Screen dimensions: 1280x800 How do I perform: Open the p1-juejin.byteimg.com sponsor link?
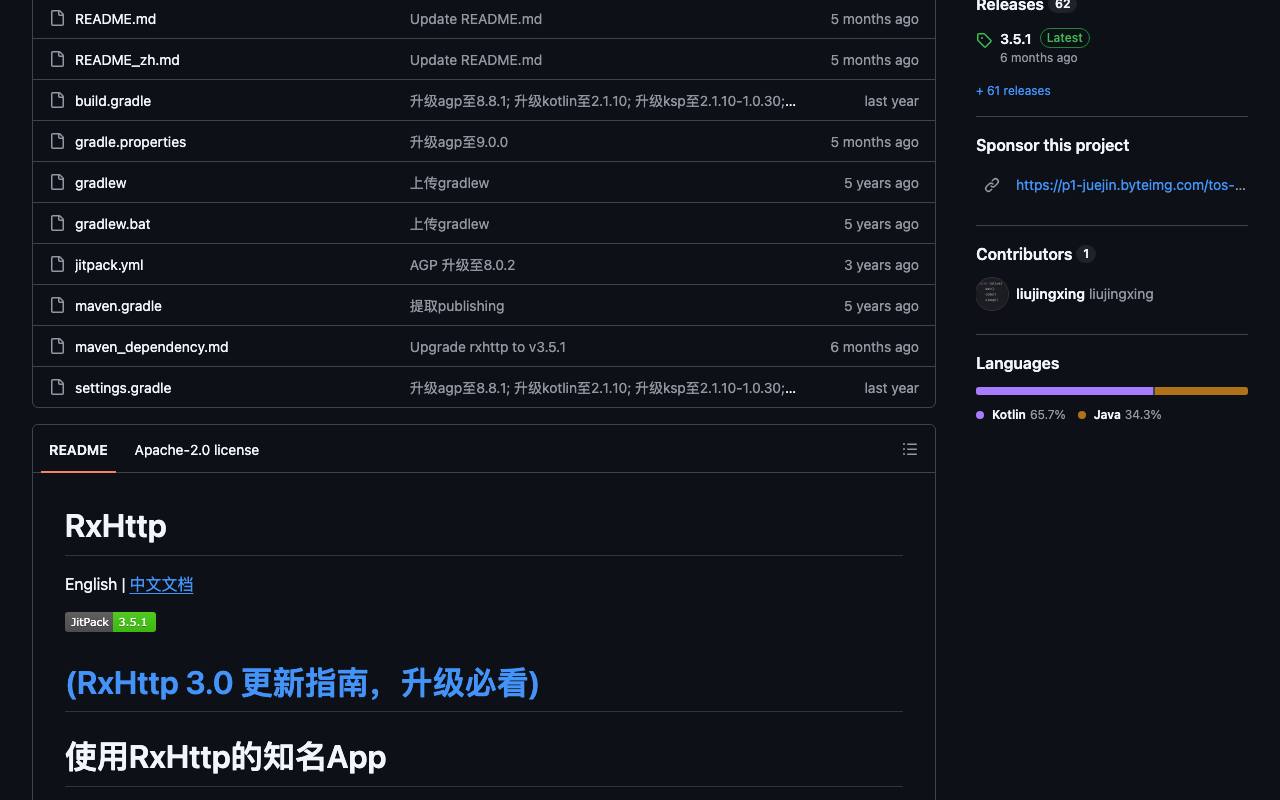(1131, 185)
